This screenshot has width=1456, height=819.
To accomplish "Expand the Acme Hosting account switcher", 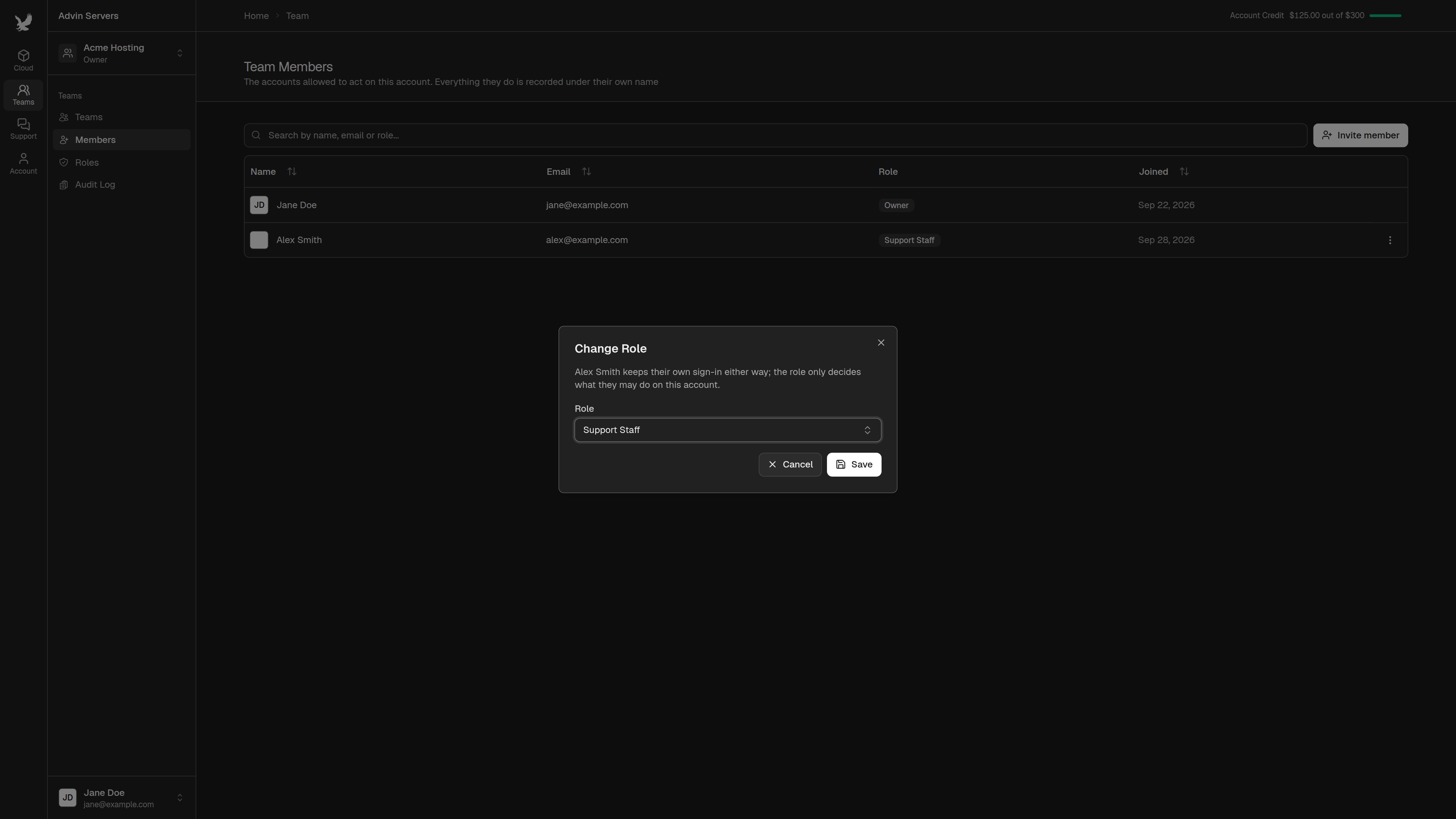I will pos(180,53).
